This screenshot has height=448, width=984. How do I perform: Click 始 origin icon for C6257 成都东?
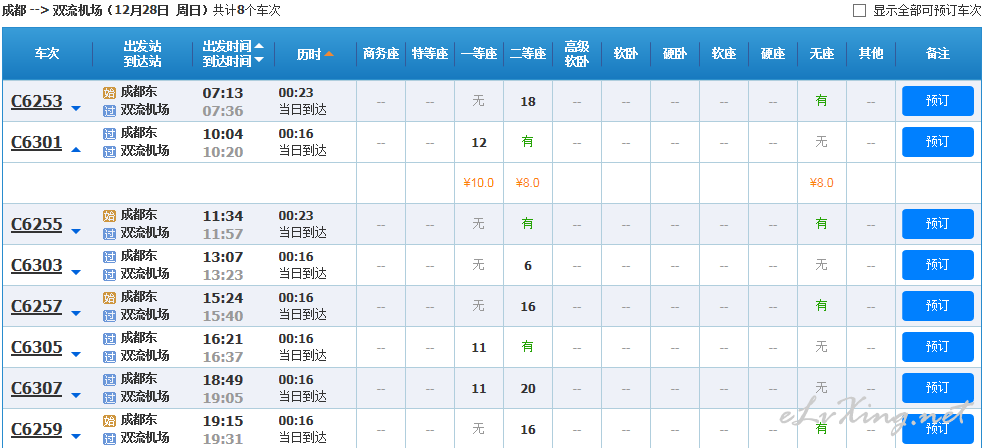tap(109, 297)
